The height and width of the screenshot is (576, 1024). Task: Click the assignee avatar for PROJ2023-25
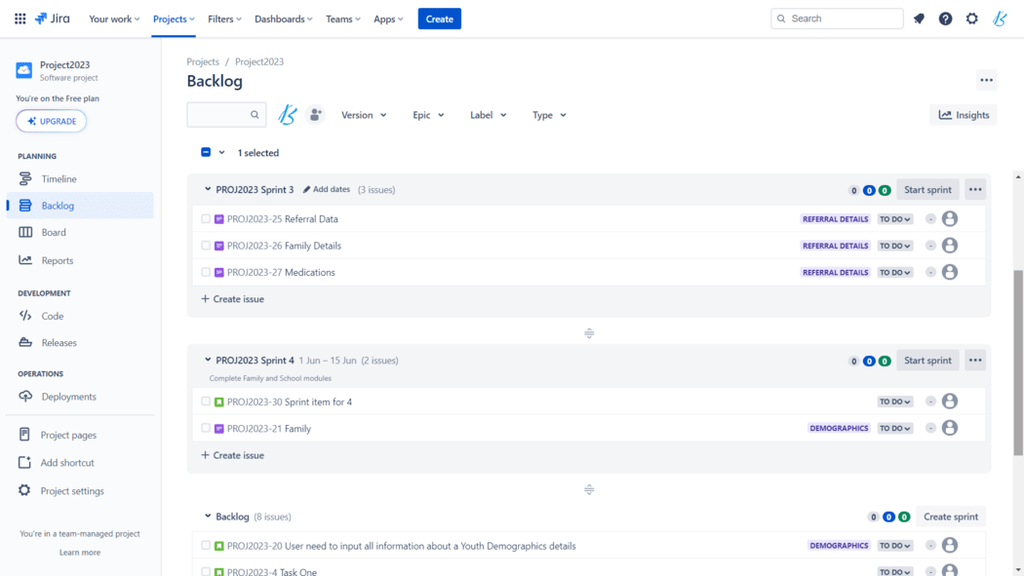click(950, 219)
